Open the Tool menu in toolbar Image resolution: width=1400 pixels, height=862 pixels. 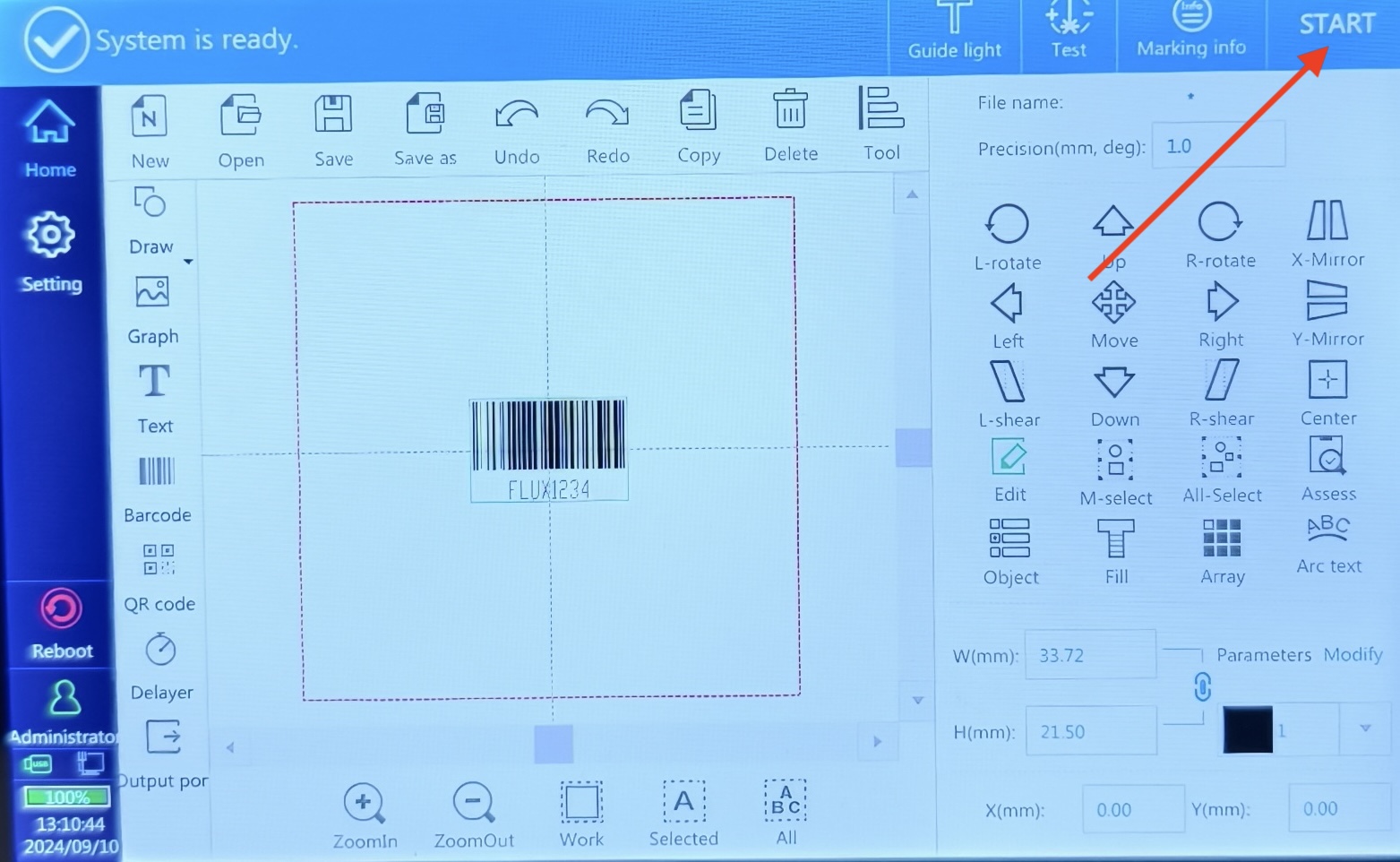point(881,125)
